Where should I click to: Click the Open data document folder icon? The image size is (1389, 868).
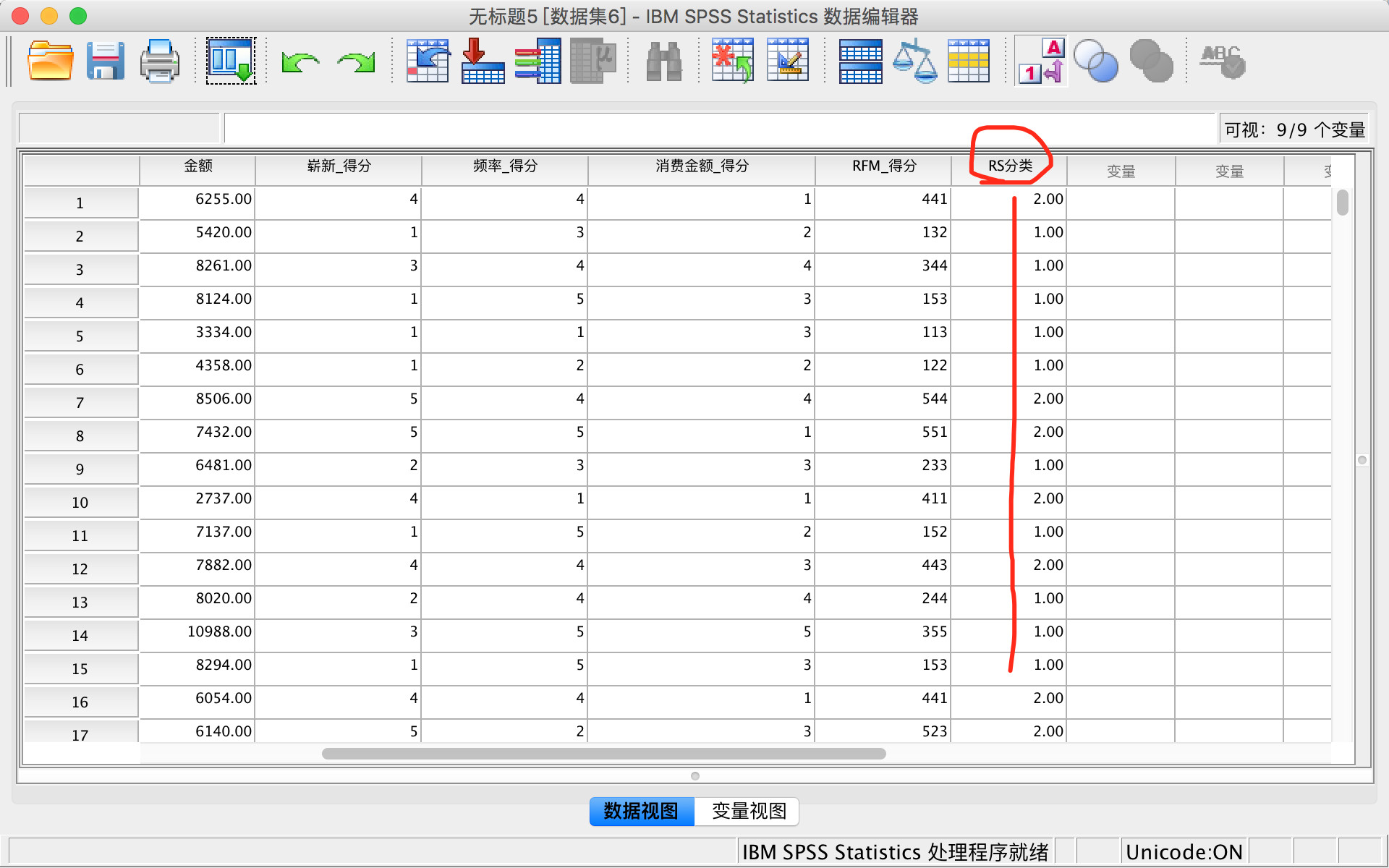50,61
